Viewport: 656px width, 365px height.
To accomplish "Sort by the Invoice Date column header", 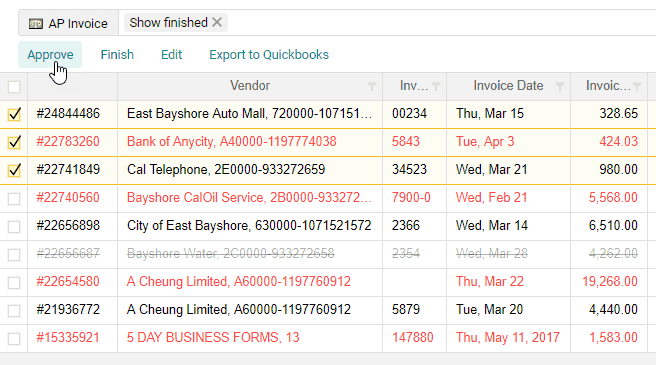I will coord(508,85).
